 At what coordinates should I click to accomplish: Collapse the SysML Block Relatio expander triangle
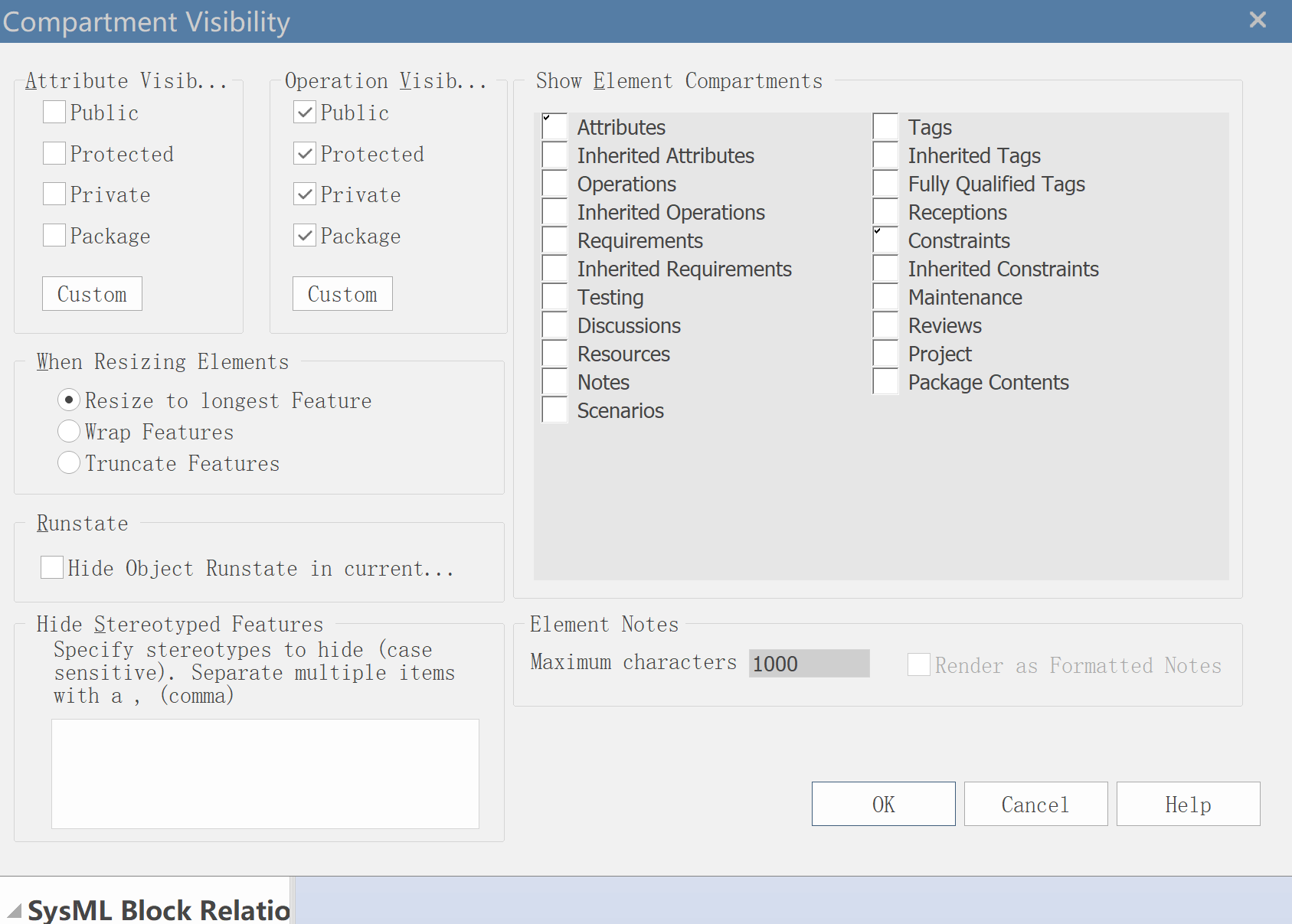pos(15,911)
